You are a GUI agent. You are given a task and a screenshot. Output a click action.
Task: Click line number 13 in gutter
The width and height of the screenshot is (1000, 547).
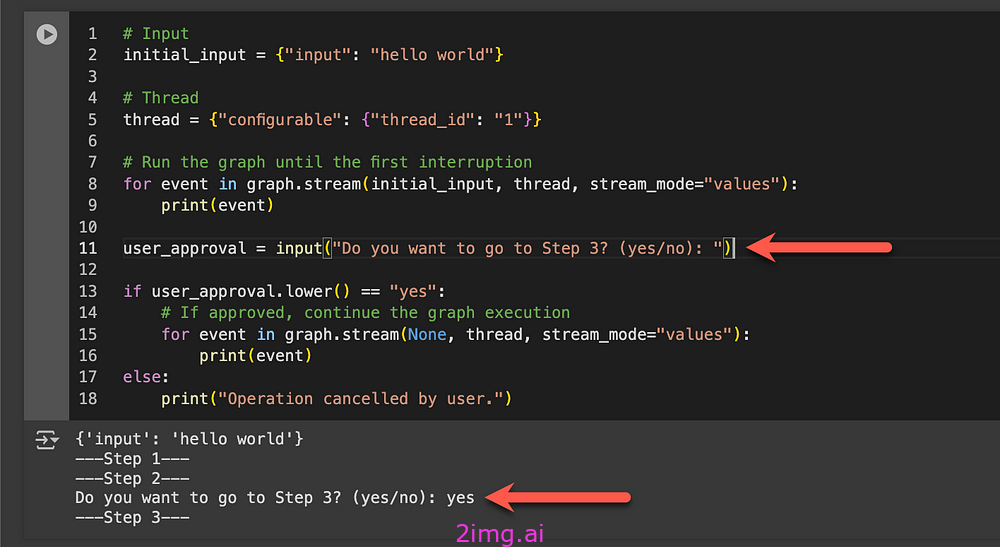pos(88,291)
